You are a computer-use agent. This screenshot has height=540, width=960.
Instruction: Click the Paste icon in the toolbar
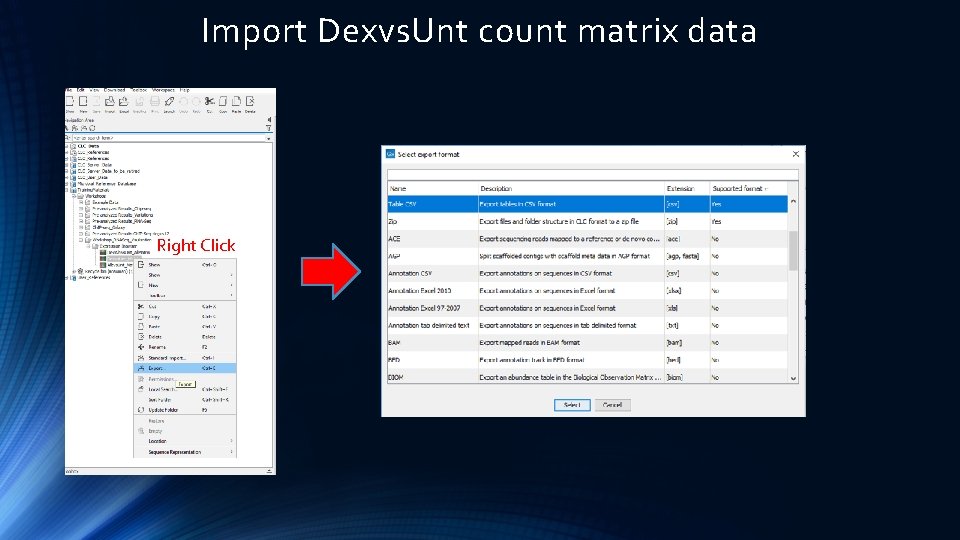[236, 101]
